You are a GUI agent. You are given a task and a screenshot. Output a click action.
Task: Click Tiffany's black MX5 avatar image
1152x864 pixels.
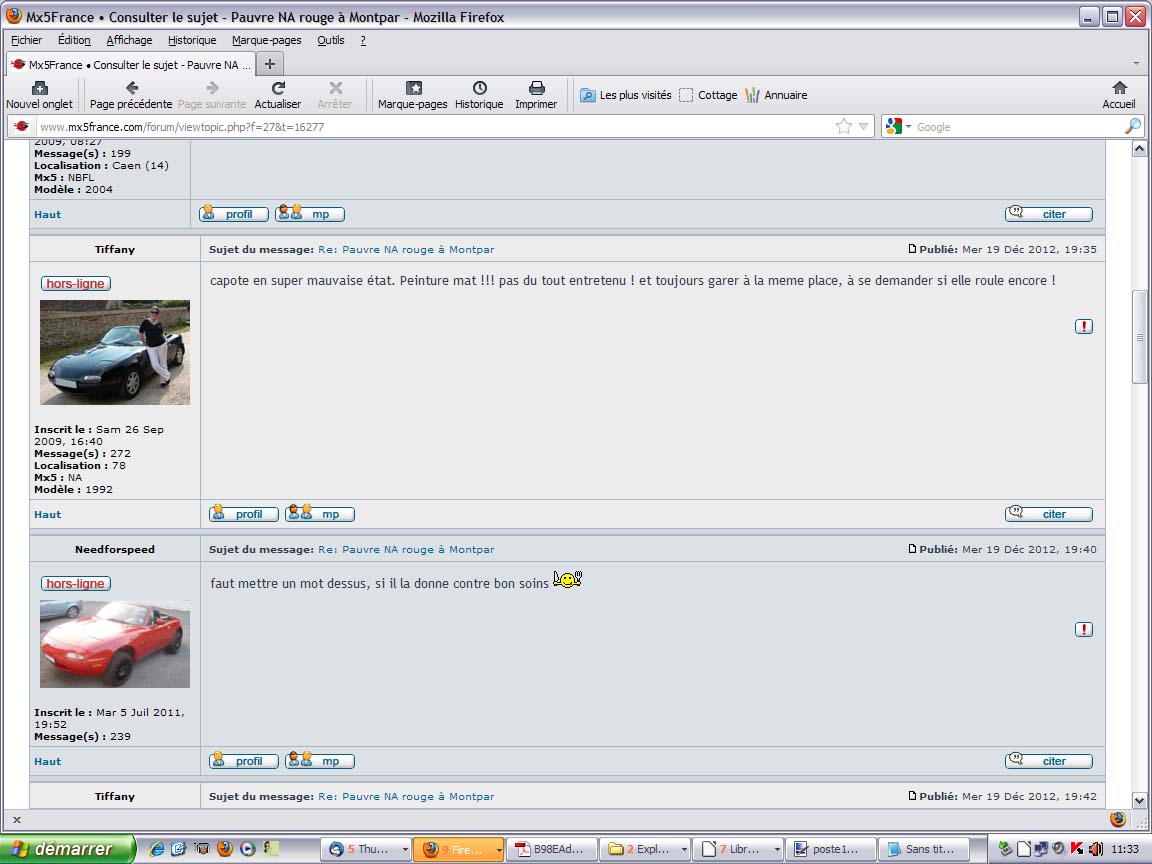(x=115, y=352)
